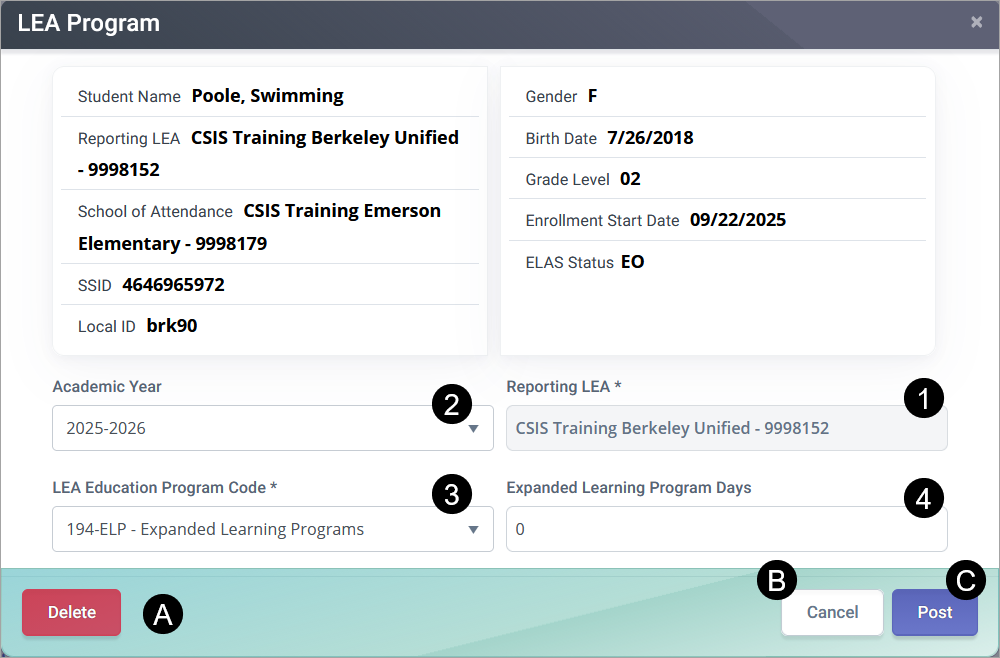The height and width of the screenshot is (658, 1000).
Task: Select the Reporting LEA field
Action: point(727,428)
